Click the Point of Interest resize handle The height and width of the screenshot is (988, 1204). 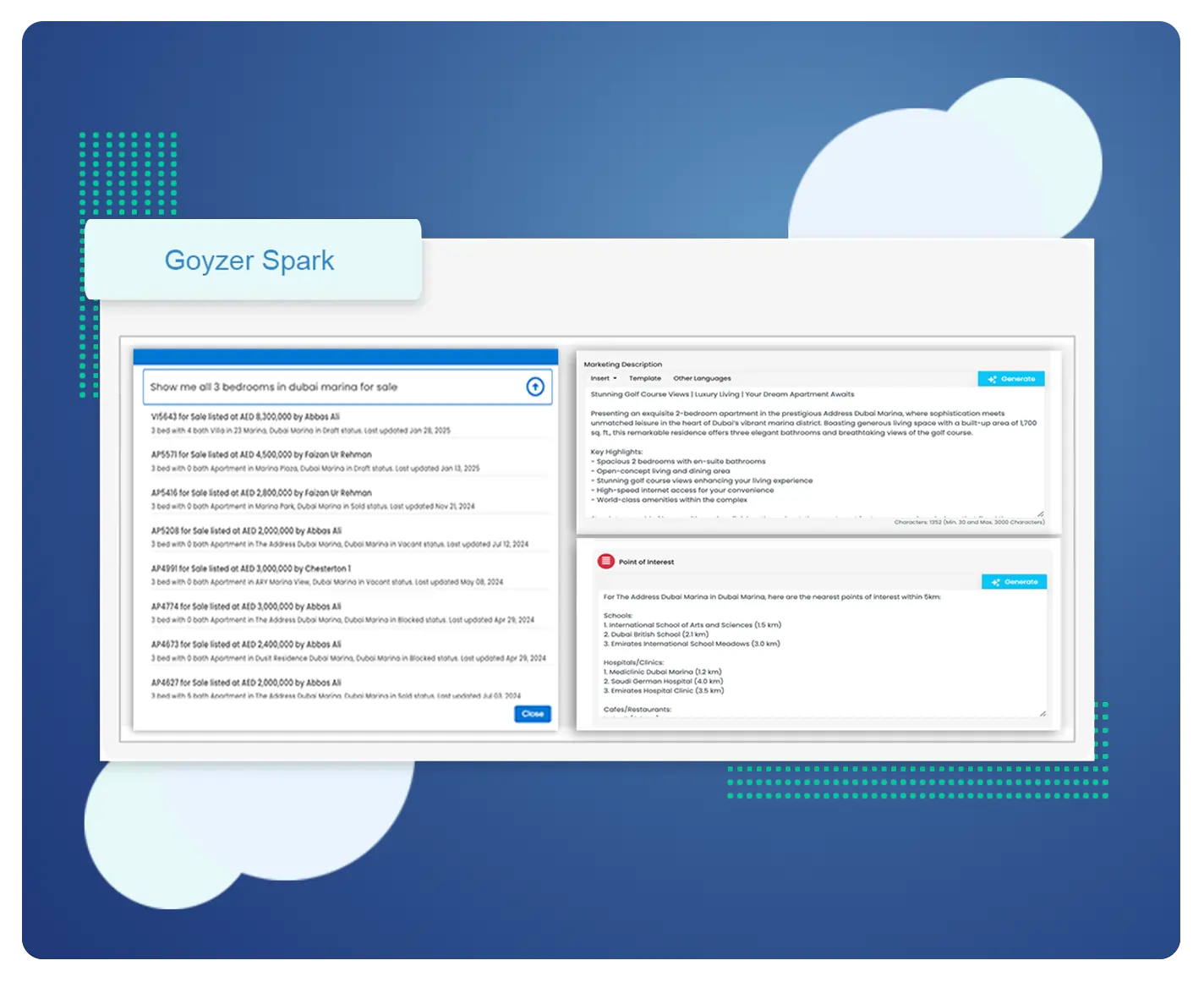click(x=1042, y=713)
